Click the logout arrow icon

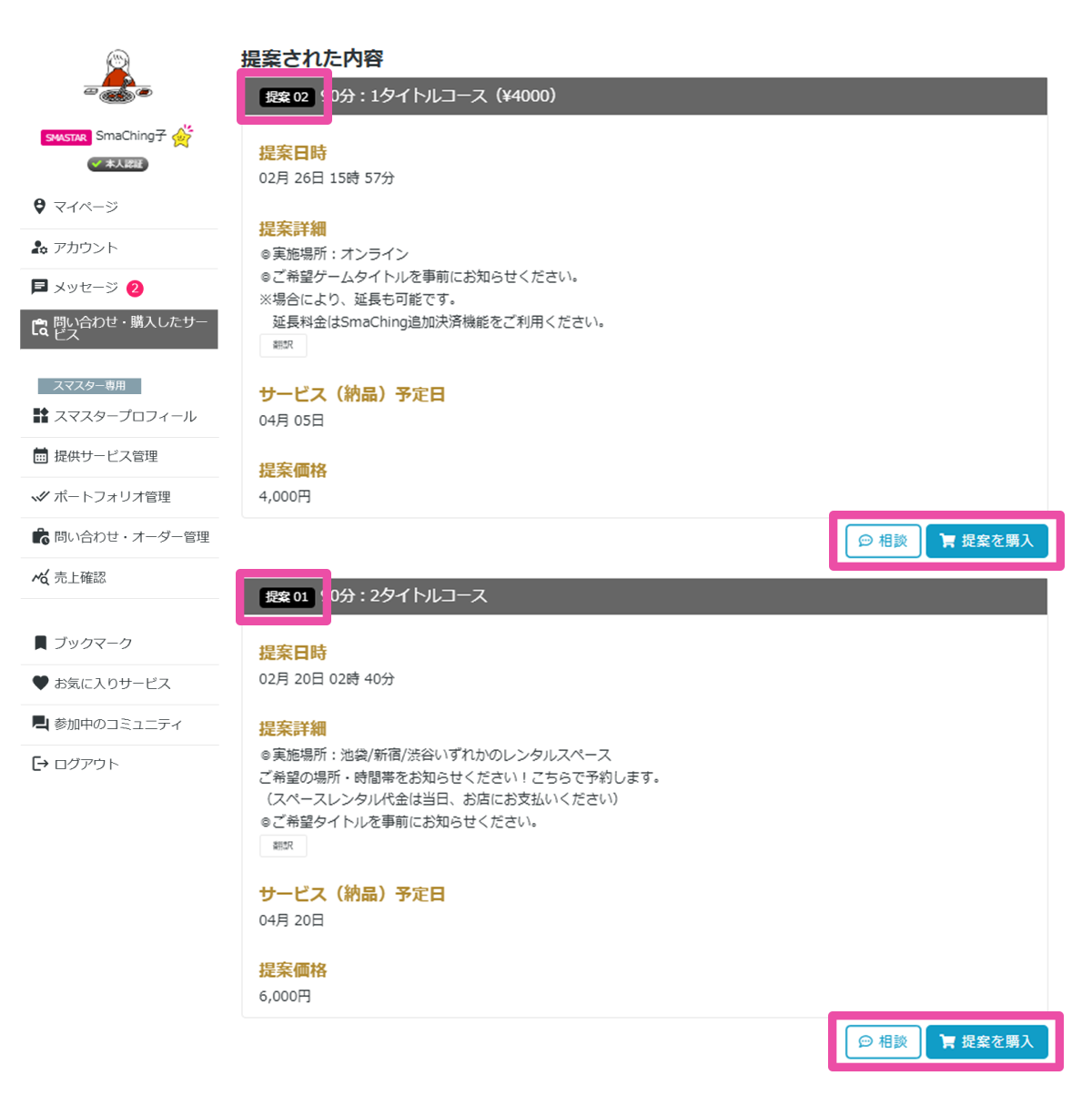click(40, 764)
